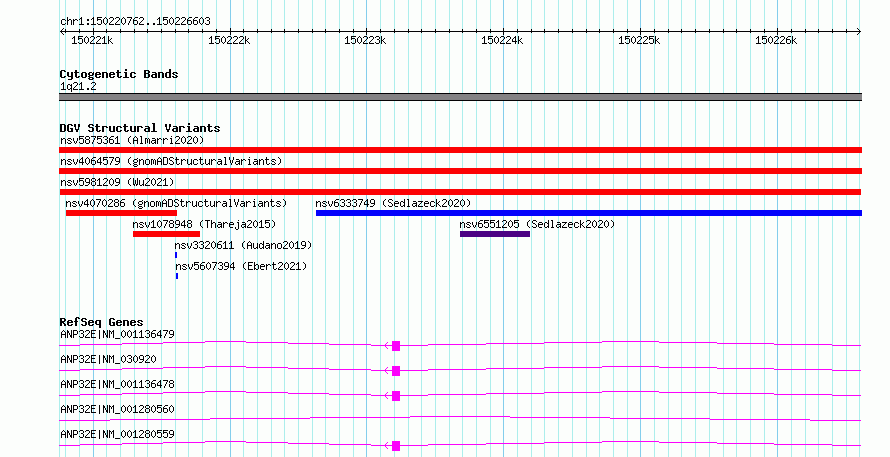Click the 150223k ruler tick label
Viewport: 890px width, 457px height.
[365, 40]
